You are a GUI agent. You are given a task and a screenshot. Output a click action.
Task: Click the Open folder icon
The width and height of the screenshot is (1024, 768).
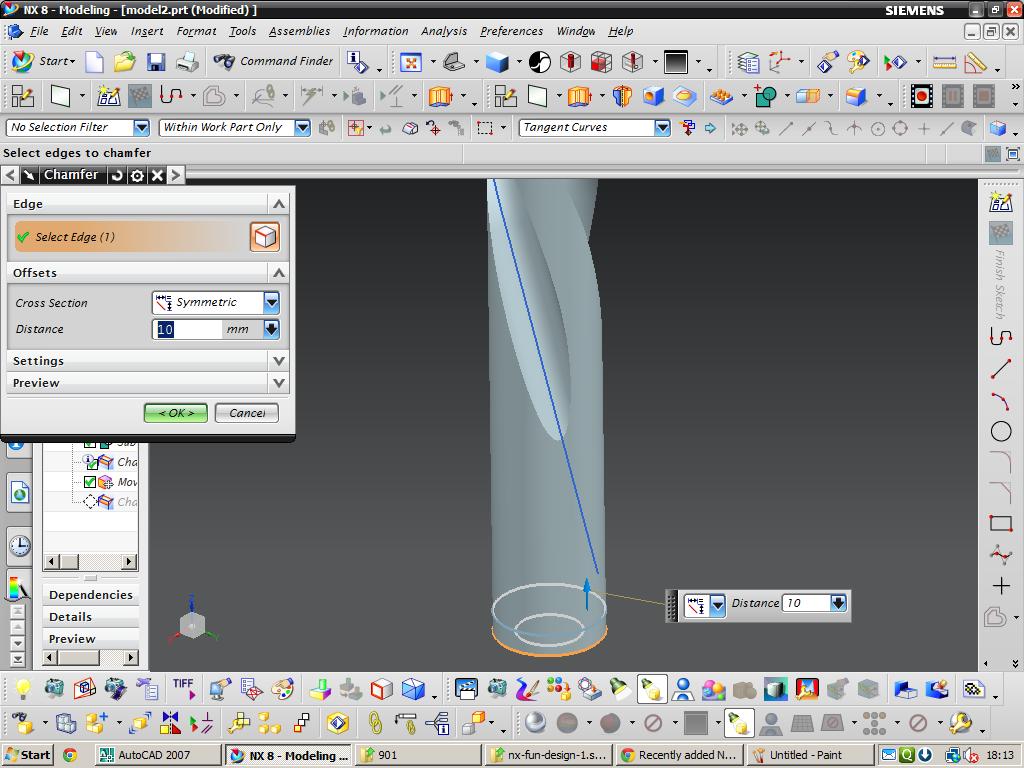click(124, 61)
